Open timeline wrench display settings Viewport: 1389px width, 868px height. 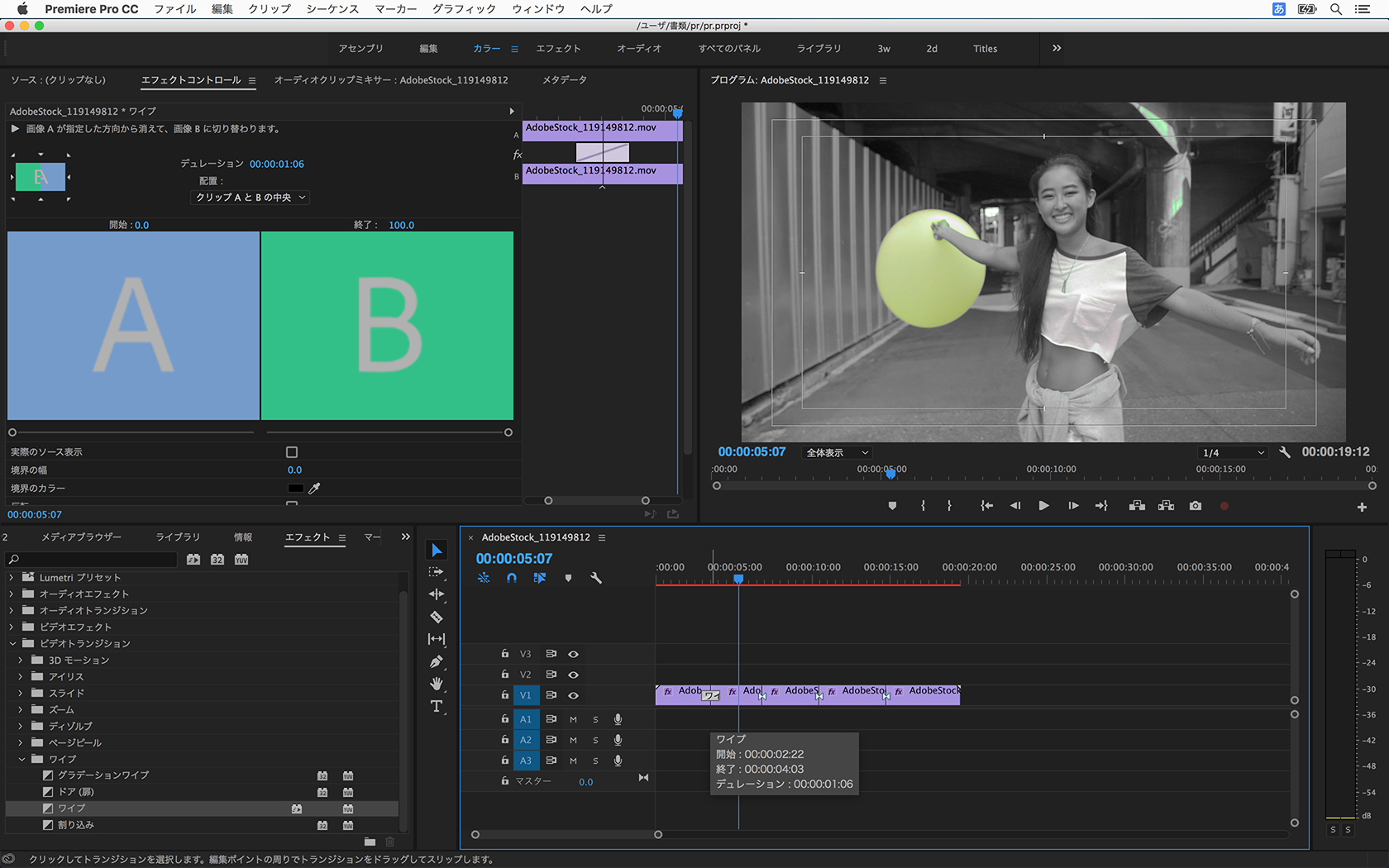tap(596, 578)
